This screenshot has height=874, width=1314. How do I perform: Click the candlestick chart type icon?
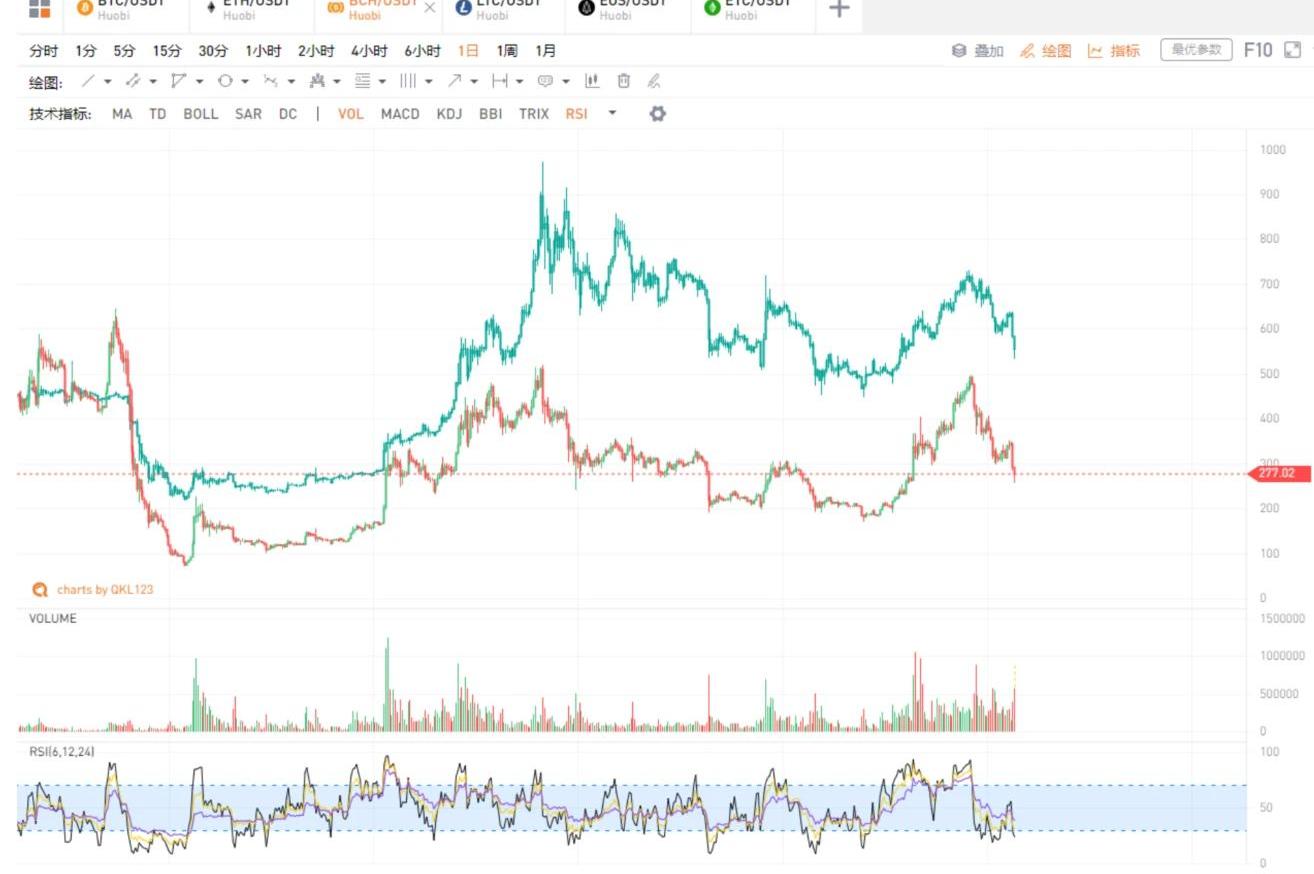click(592, 81)
